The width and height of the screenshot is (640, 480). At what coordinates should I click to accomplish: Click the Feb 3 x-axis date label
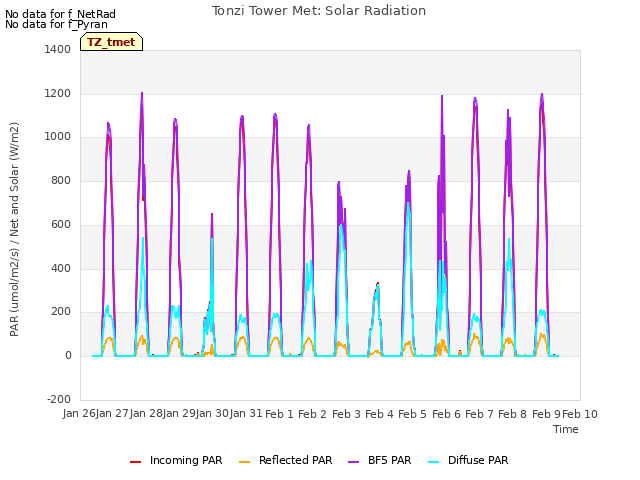tap(346, 414)
